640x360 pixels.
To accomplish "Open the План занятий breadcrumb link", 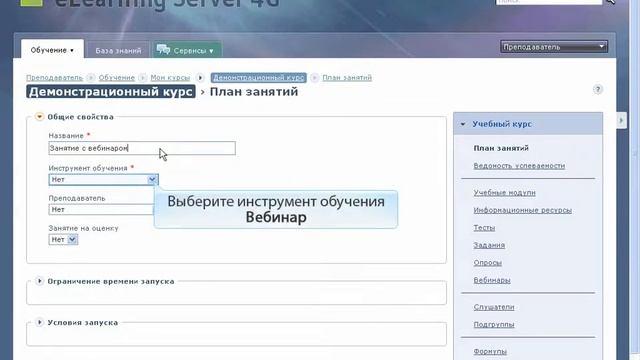I will pyautogui.click(x=347, y=78).
